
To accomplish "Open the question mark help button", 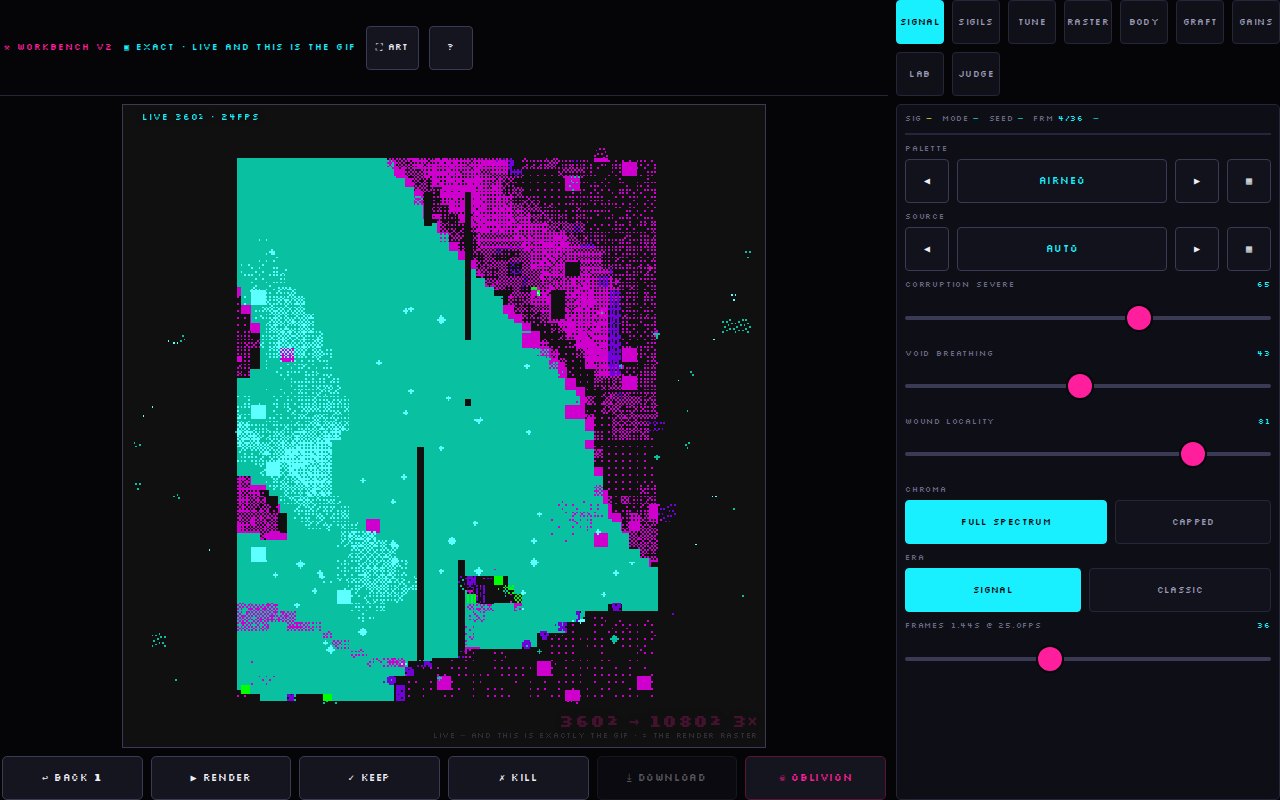I will coord(451,48).
